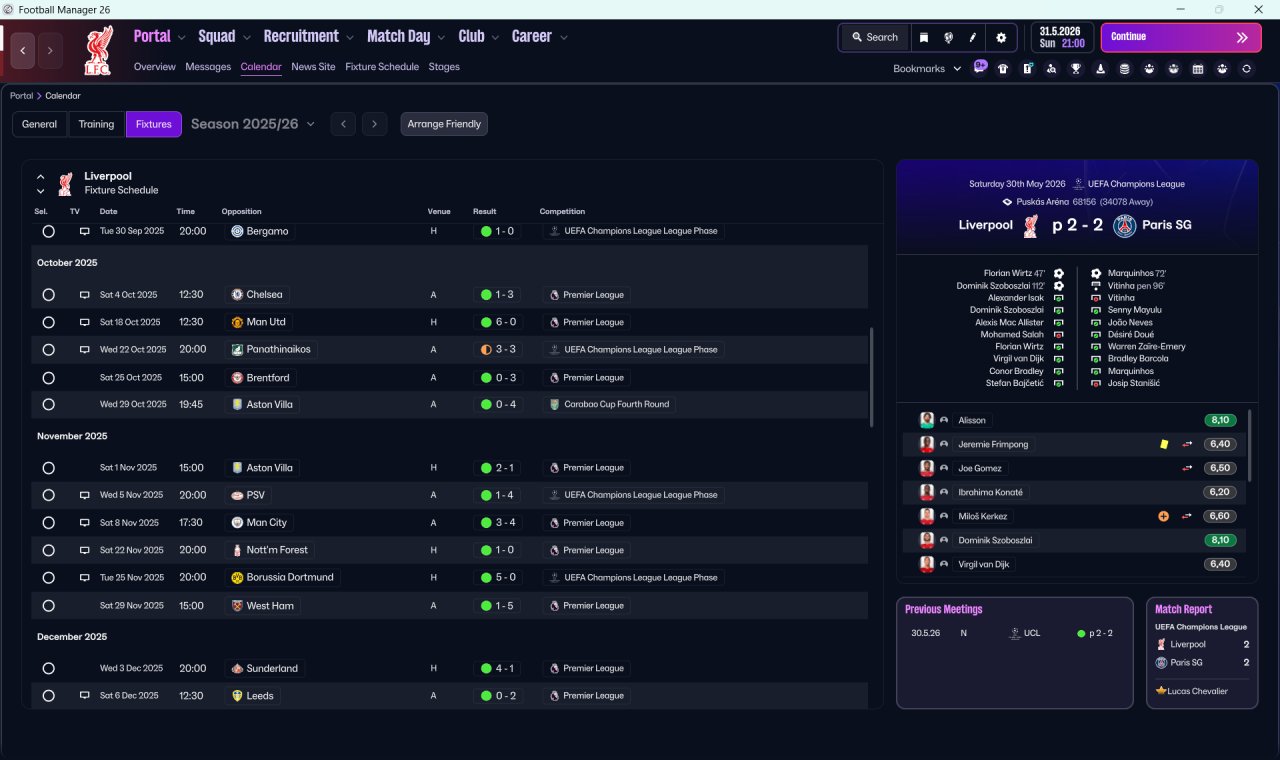Screen dimensions: 1280x760
Task: Click the Search button
Action: pos(875,37)
